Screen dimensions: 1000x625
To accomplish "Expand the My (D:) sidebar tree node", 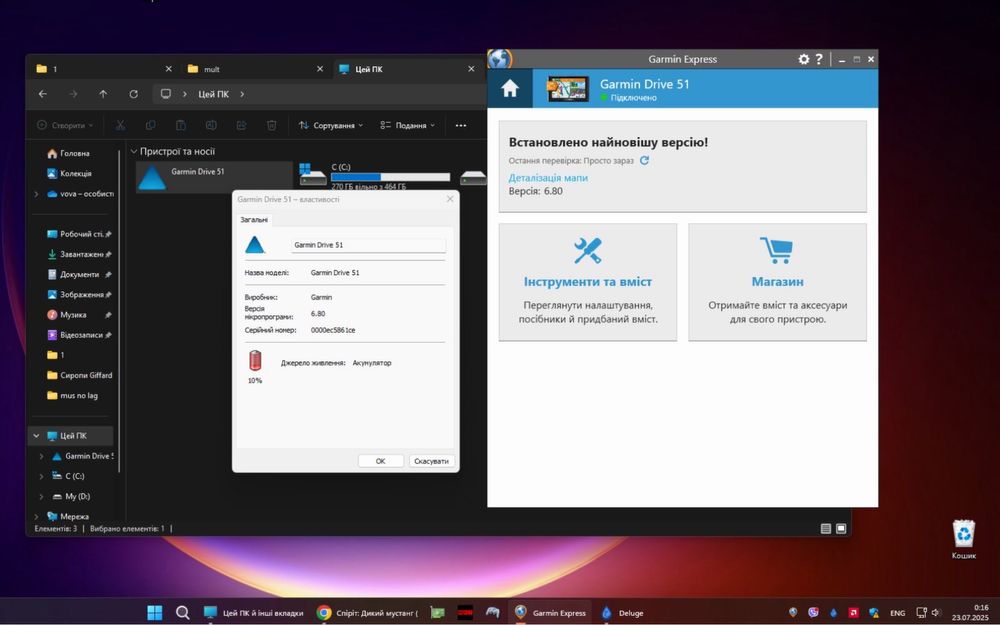I will [41, 497].
